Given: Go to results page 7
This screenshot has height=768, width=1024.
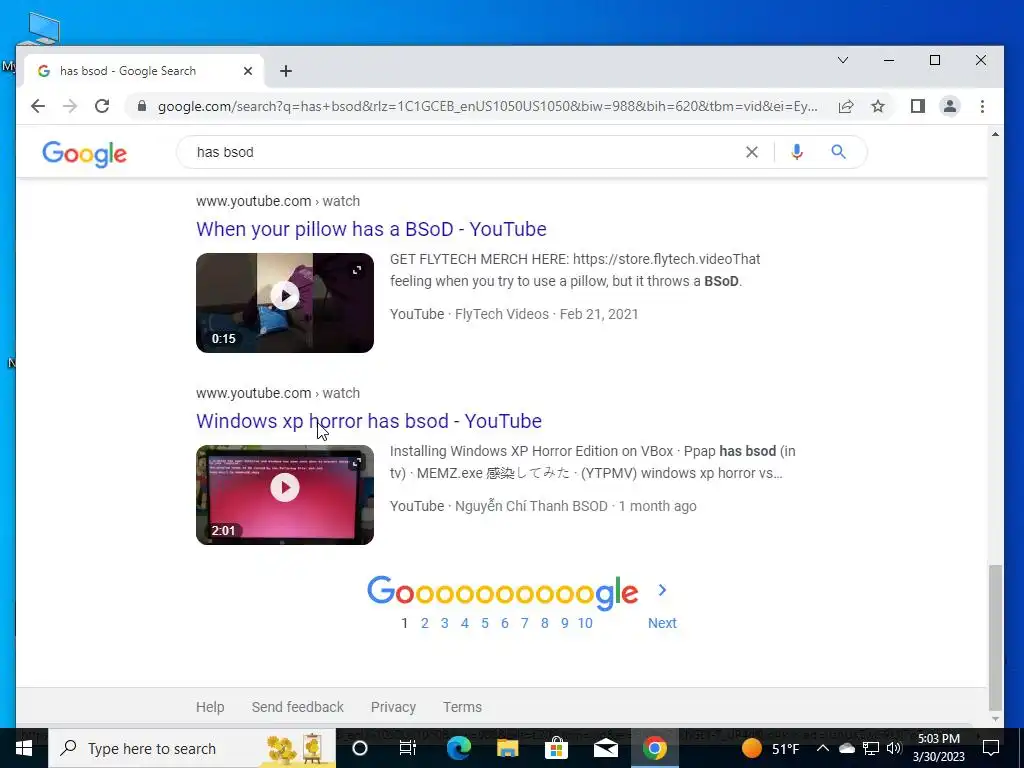Looking at the screenshot, I should pos(524,623).
